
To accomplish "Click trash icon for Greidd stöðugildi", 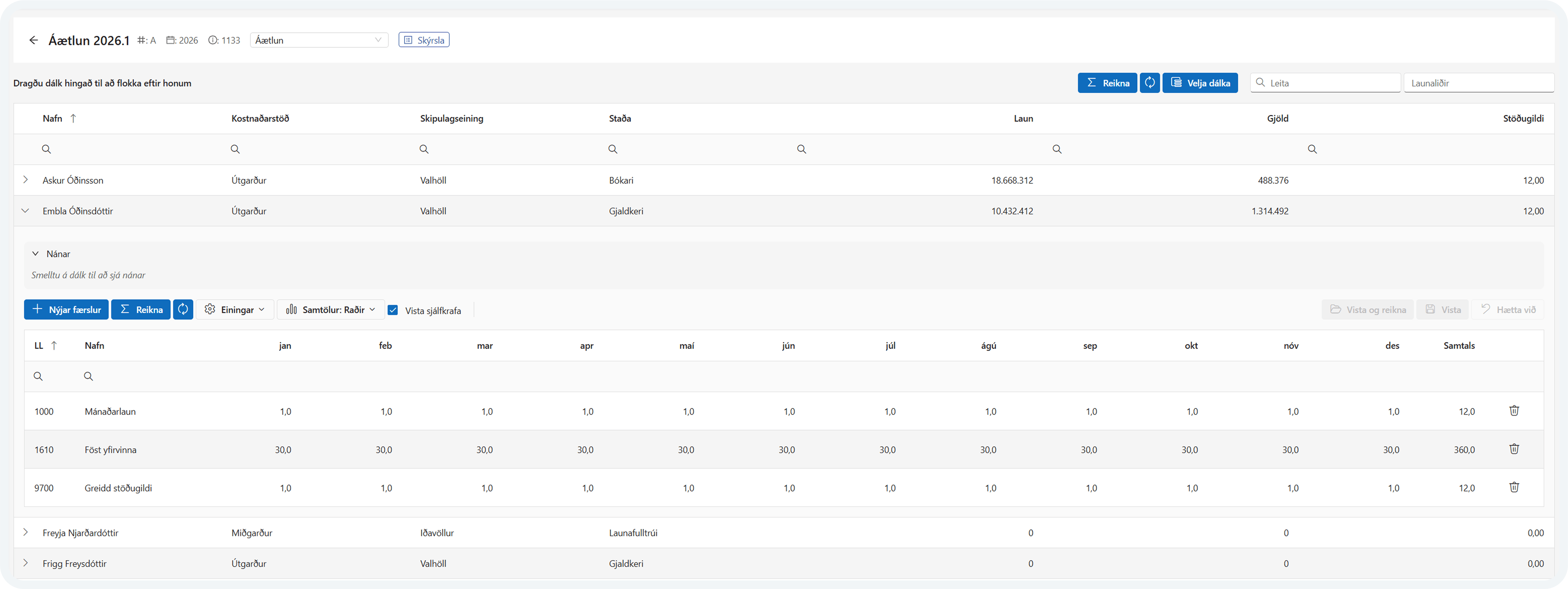I will coord(1514,488).
